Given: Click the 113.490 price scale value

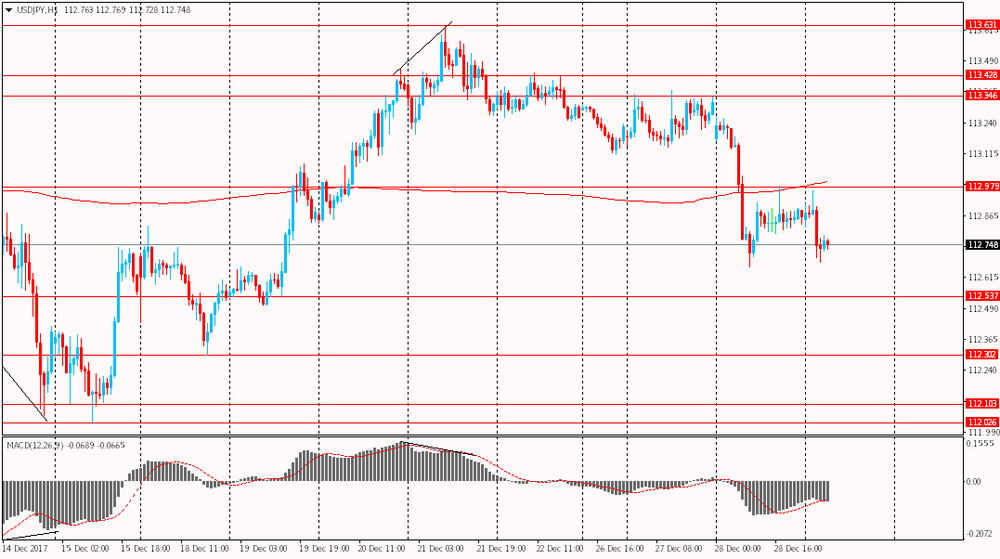Looking at the screenshot, I should [983, 61].
